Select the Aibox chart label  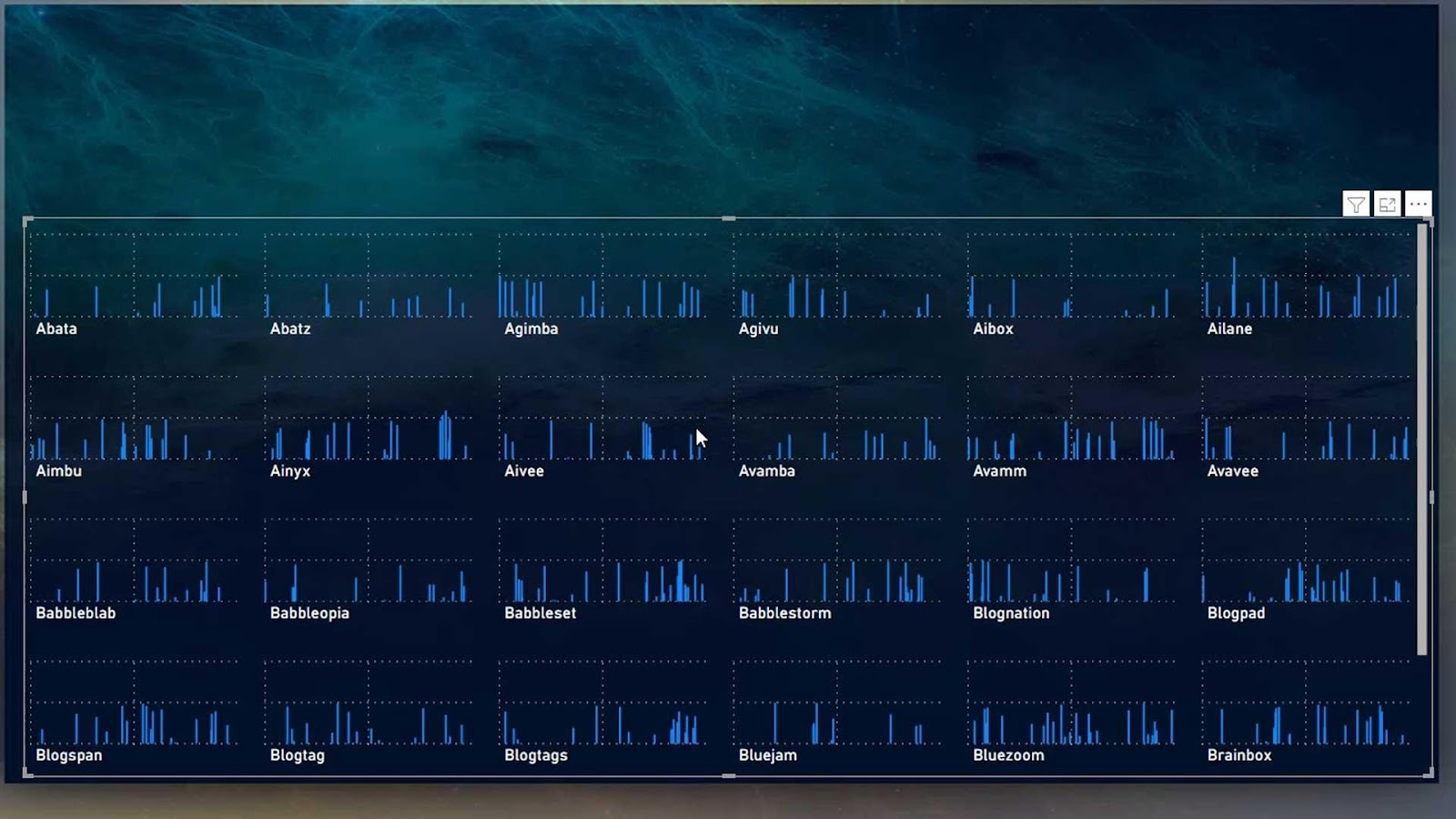click(993, 329)
